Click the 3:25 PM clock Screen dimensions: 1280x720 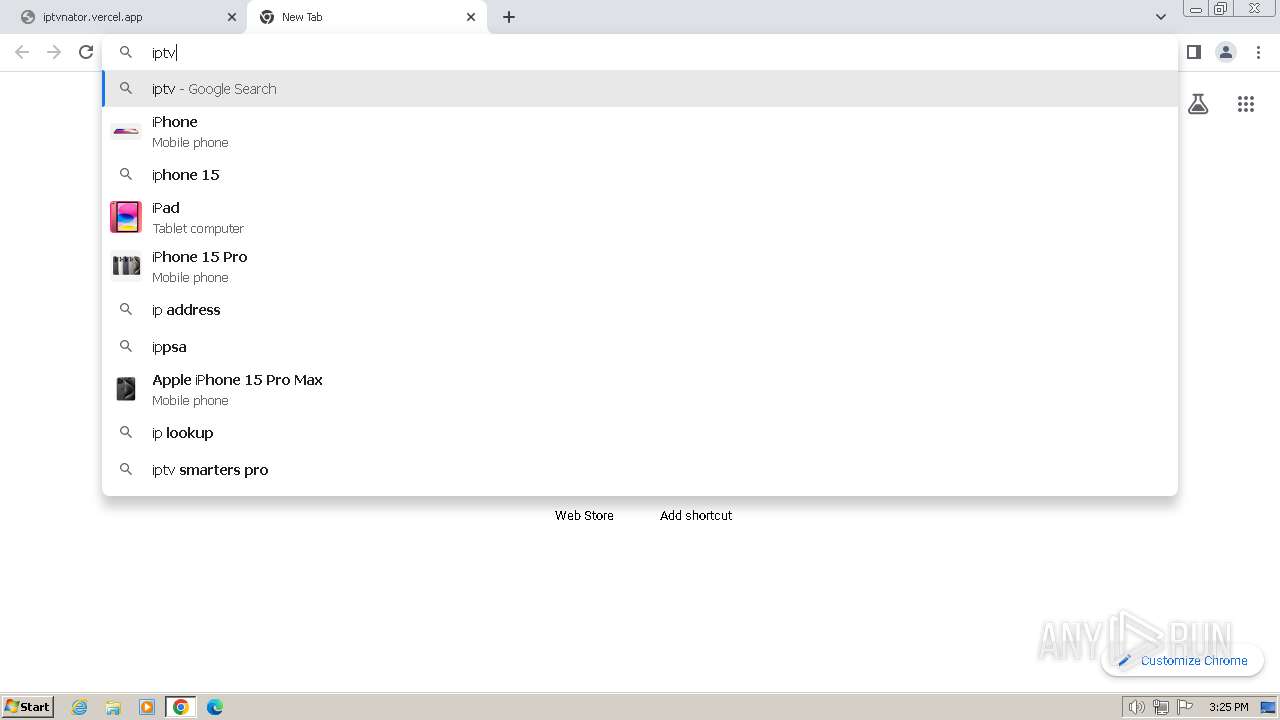coord(1228,707)
